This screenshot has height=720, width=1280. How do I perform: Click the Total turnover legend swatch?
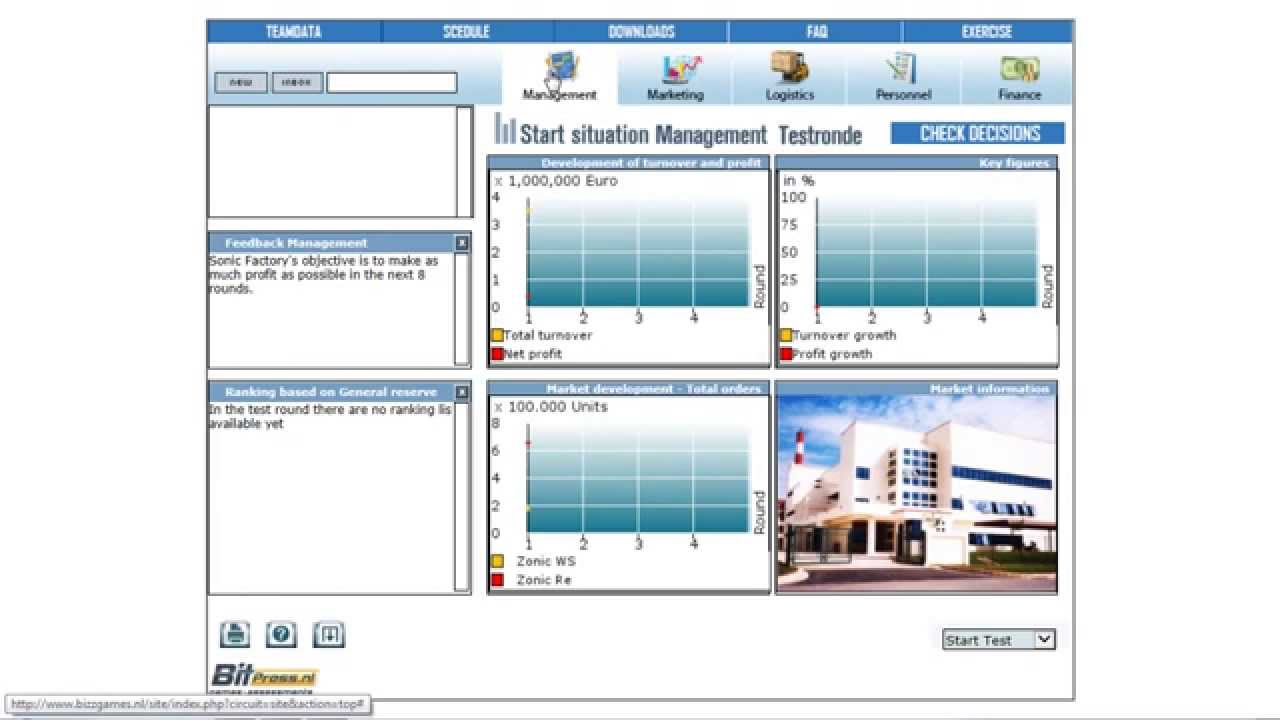(497, 335)
